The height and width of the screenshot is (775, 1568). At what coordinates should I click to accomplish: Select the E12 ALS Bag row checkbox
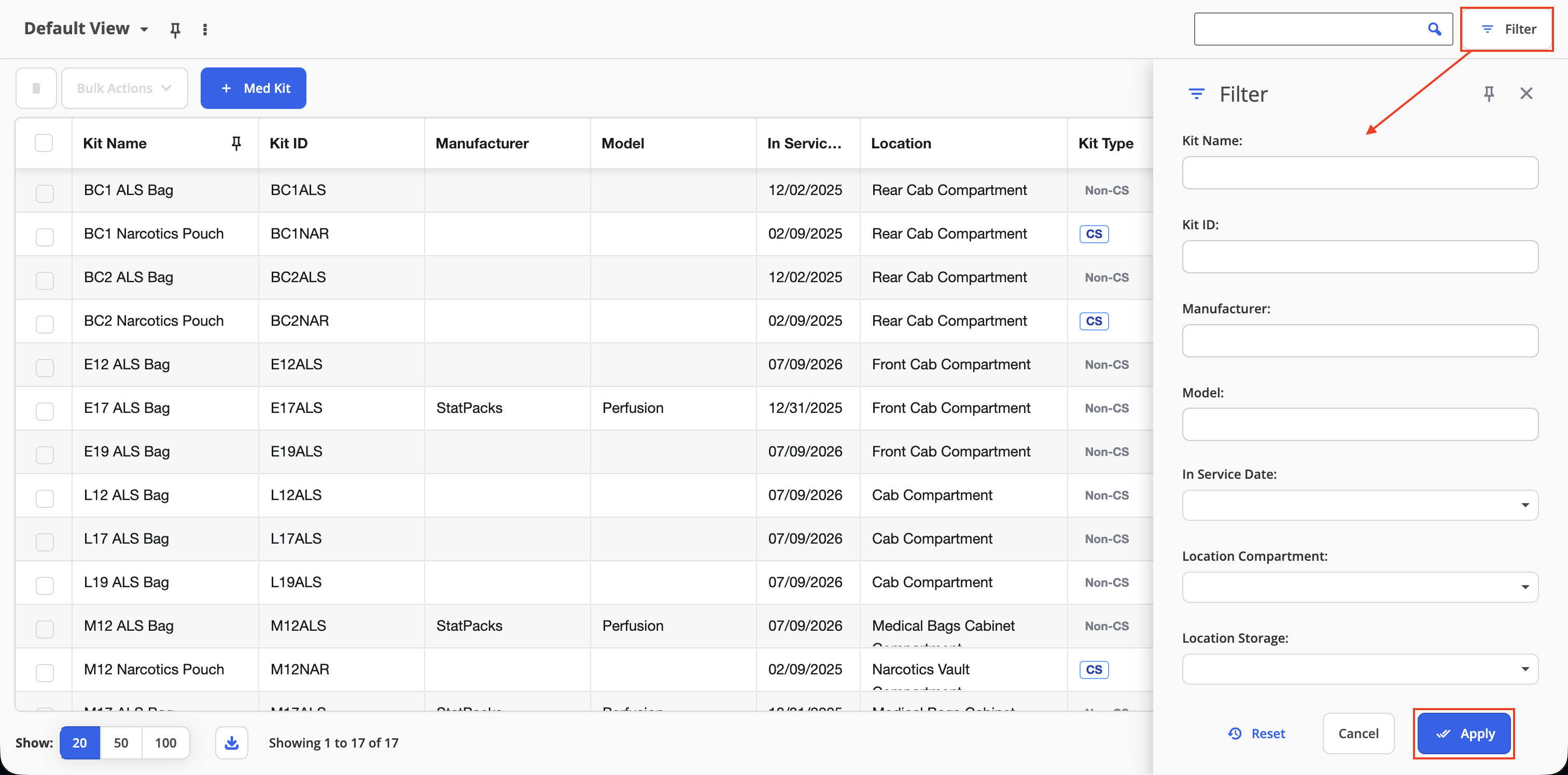45,368
